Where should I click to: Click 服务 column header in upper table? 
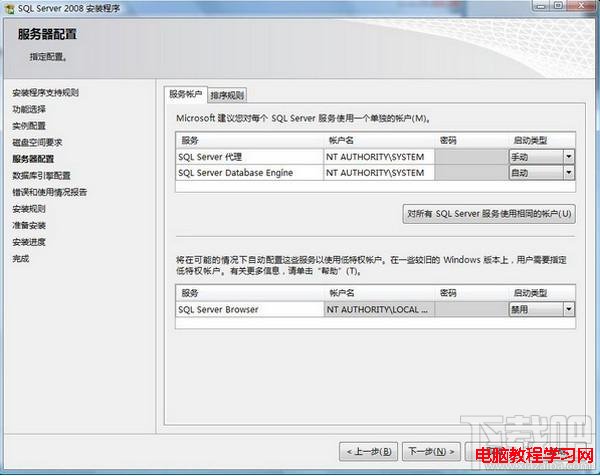pyautogui.click(x=250, y=140)
